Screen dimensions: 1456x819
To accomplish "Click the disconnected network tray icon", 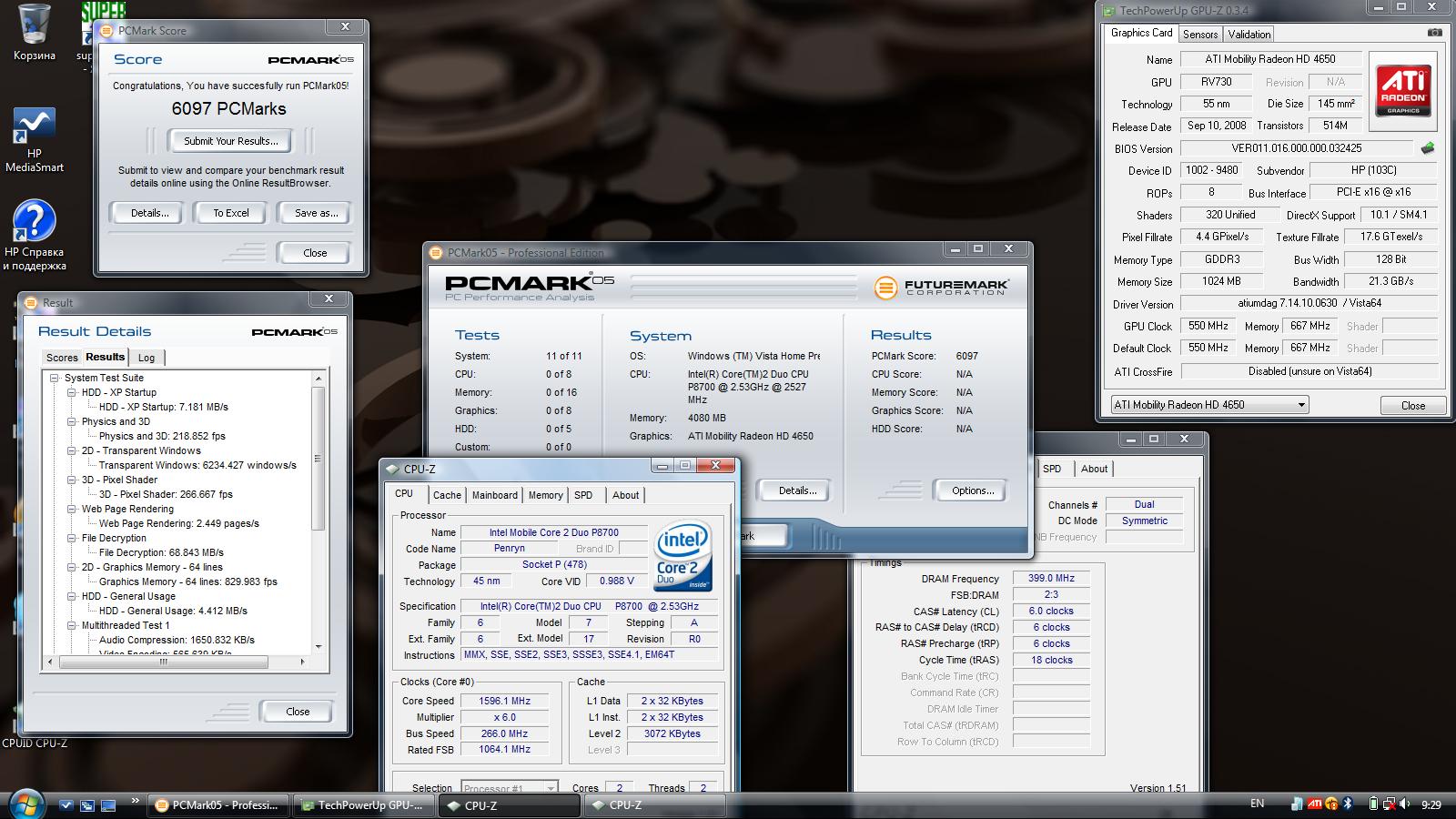I will point(1390,804).
